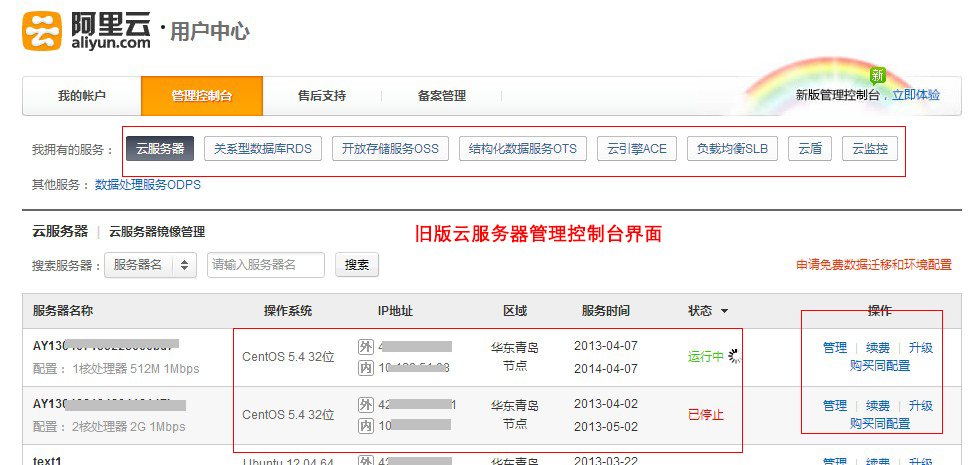The height and width of the screenshot is (465, 975).
Task: Click the 操作系统 column header
Action: click(288, 310)
